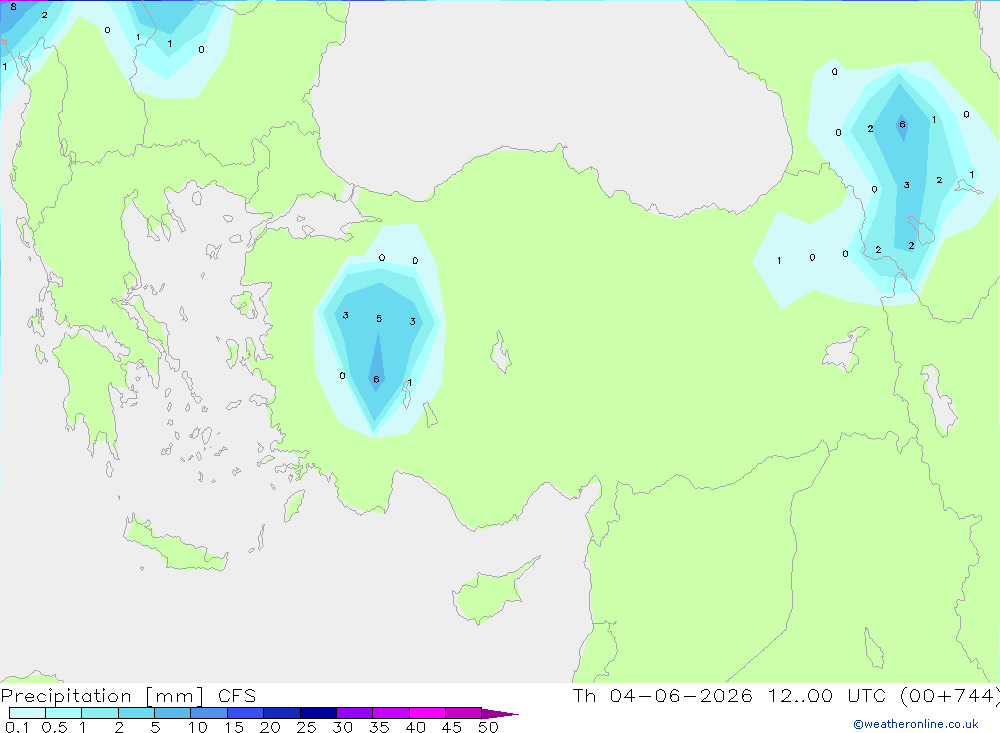The image size is (1000, 733).
Task: Click the '(00+744)' forecast offset text
Action: tap(950, 696)
